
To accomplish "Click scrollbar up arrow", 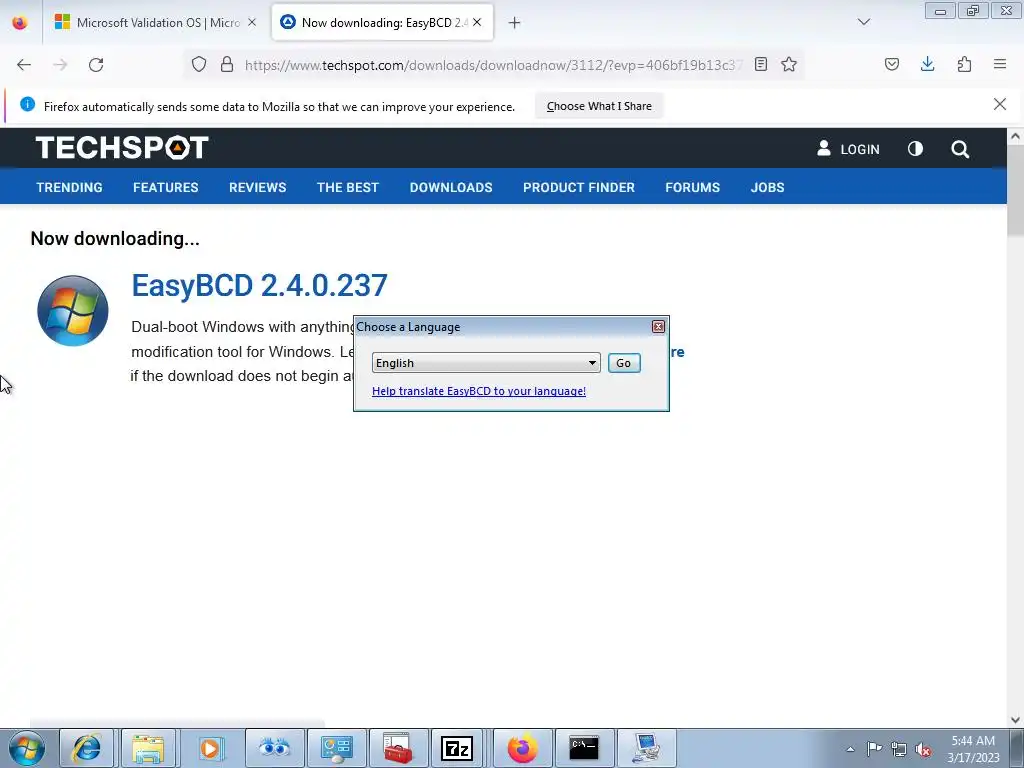I will [x=1015, y=136].
